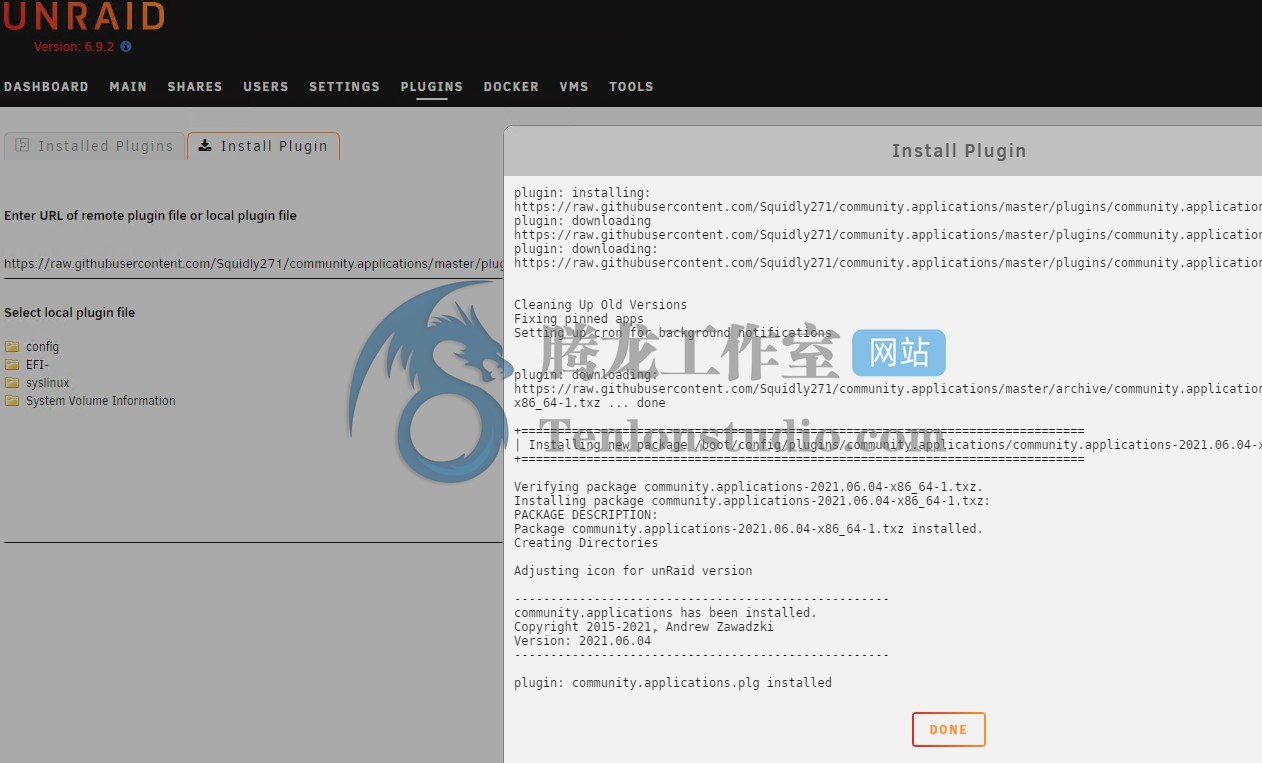This screenshot has height=763, width=1262.
Task: Select the config folder name
Action: [x=42, y=347]
